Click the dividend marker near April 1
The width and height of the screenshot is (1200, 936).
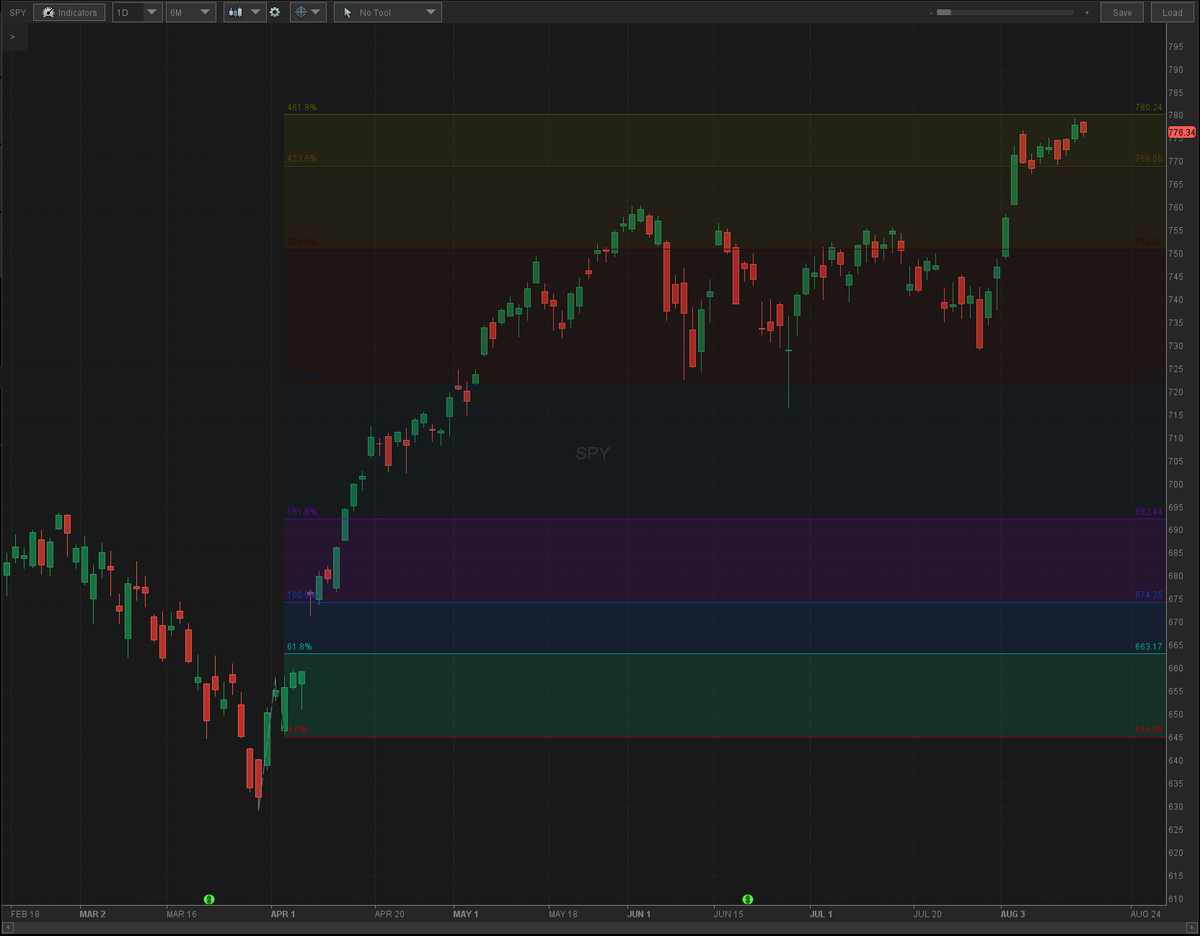pos(209,899)
